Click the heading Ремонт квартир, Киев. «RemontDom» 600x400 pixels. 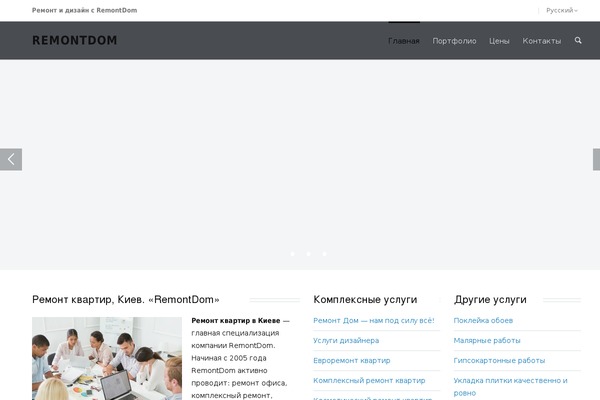pos(126,299)
